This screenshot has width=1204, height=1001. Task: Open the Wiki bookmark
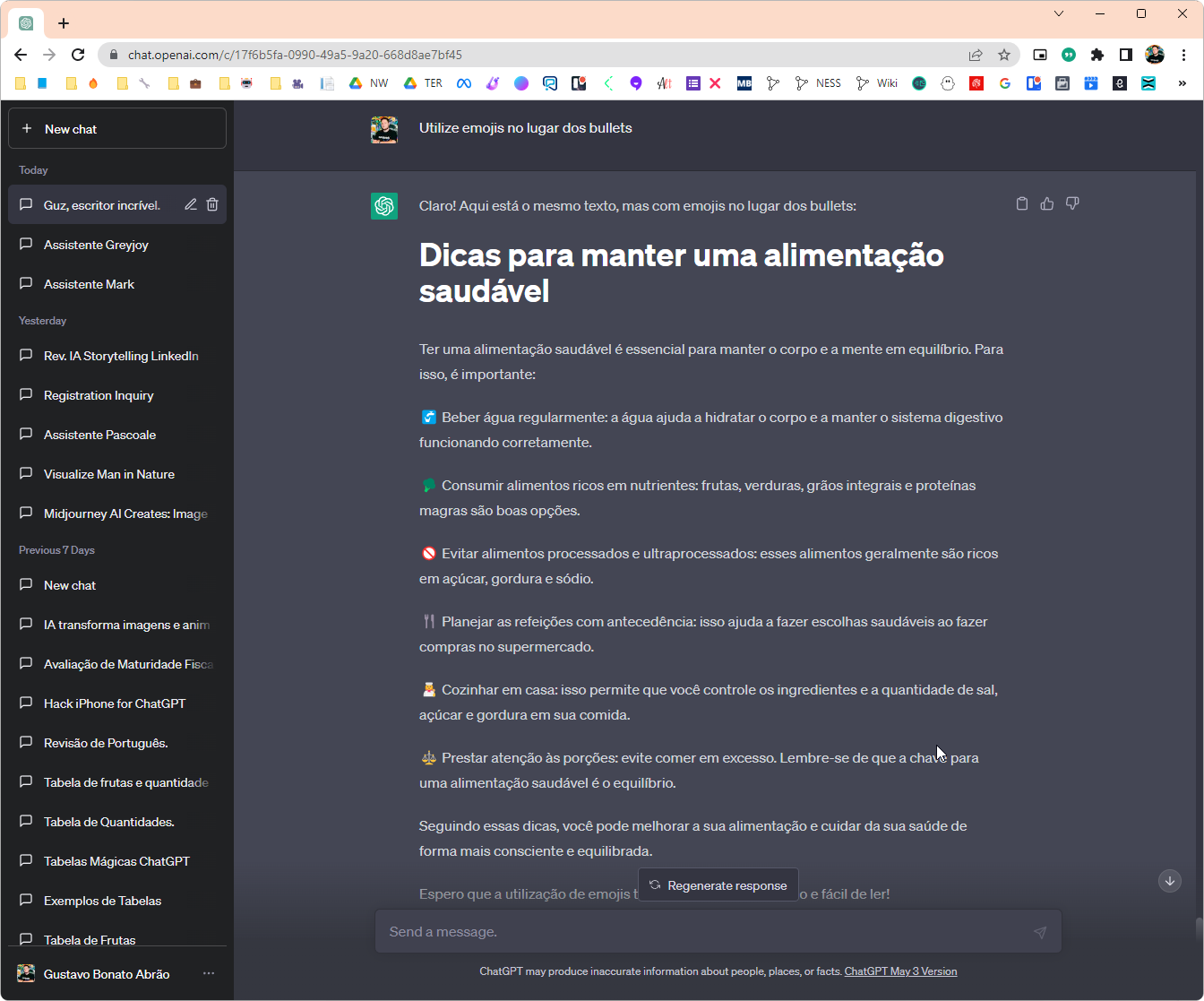pyautogui.click(x=876, y=83)
